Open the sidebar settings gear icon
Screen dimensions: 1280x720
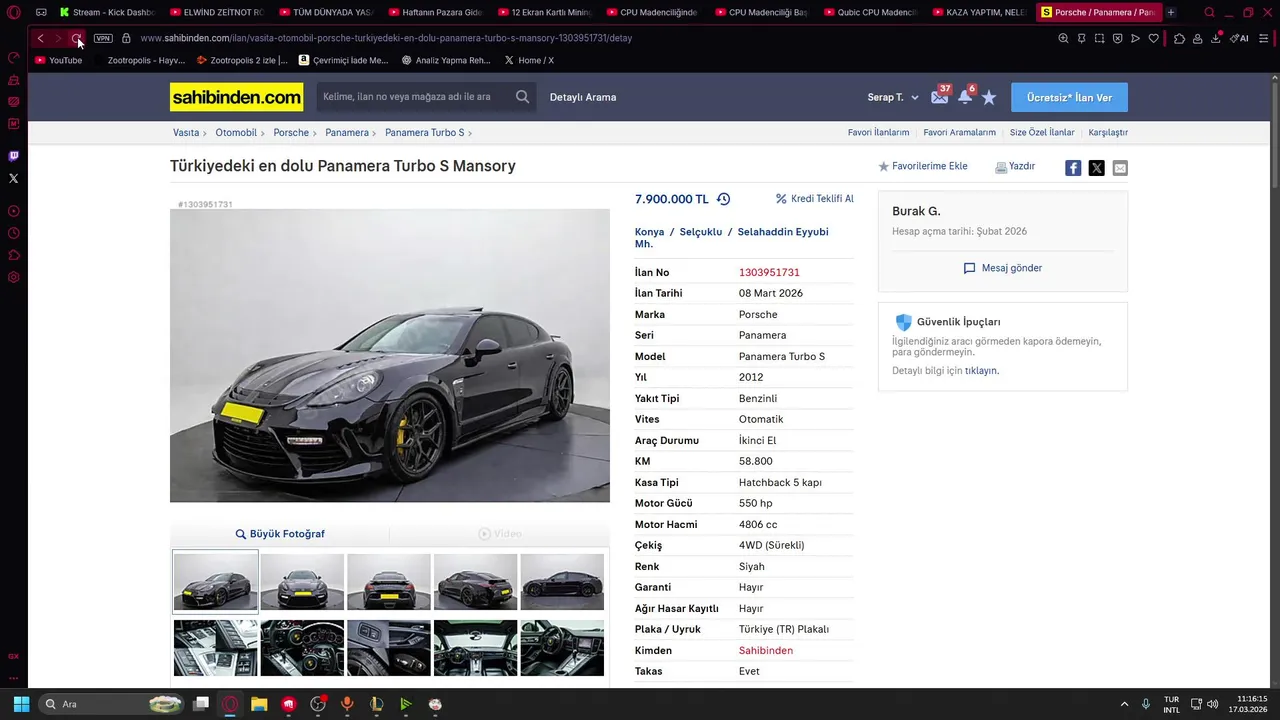[x=13, y=277]
